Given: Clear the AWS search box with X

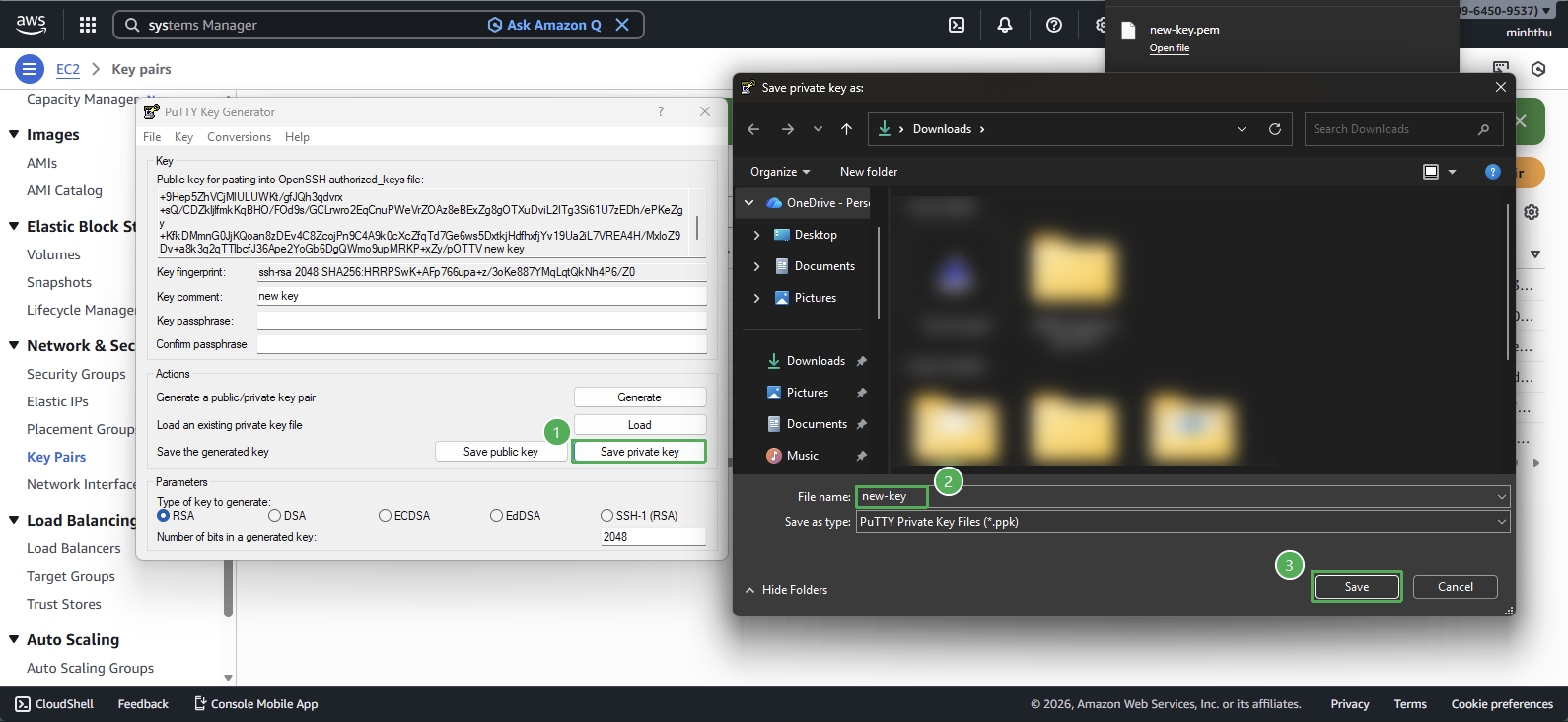Looking at the screenshot, I should click(622, 25).
